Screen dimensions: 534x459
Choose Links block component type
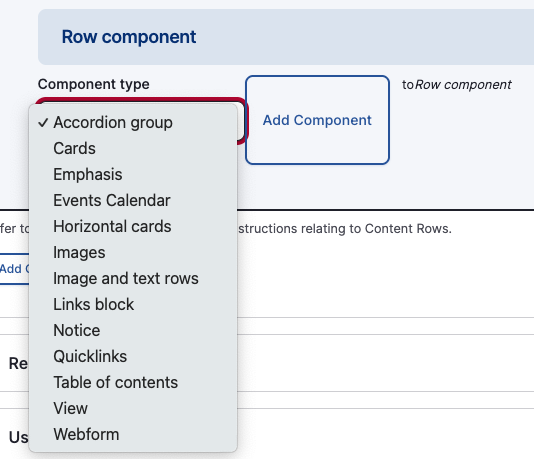click(133, 304)
